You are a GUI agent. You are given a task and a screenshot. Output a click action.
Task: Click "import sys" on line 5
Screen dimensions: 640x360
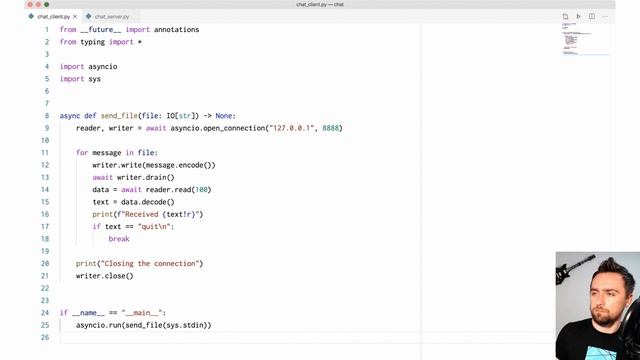click(80, 79)
